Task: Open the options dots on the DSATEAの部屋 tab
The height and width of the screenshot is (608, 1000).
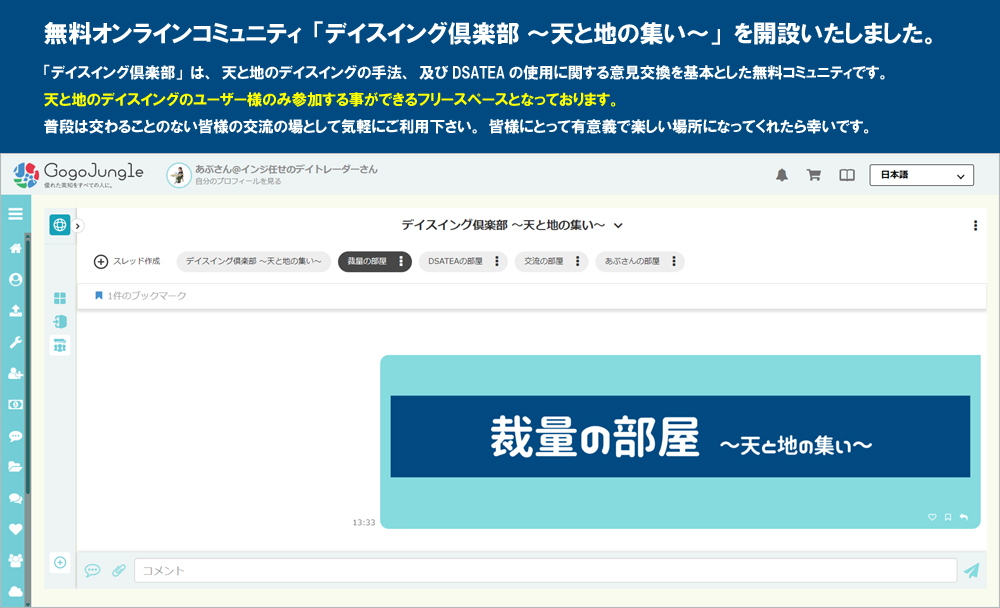Action: [x=497, y=262]
